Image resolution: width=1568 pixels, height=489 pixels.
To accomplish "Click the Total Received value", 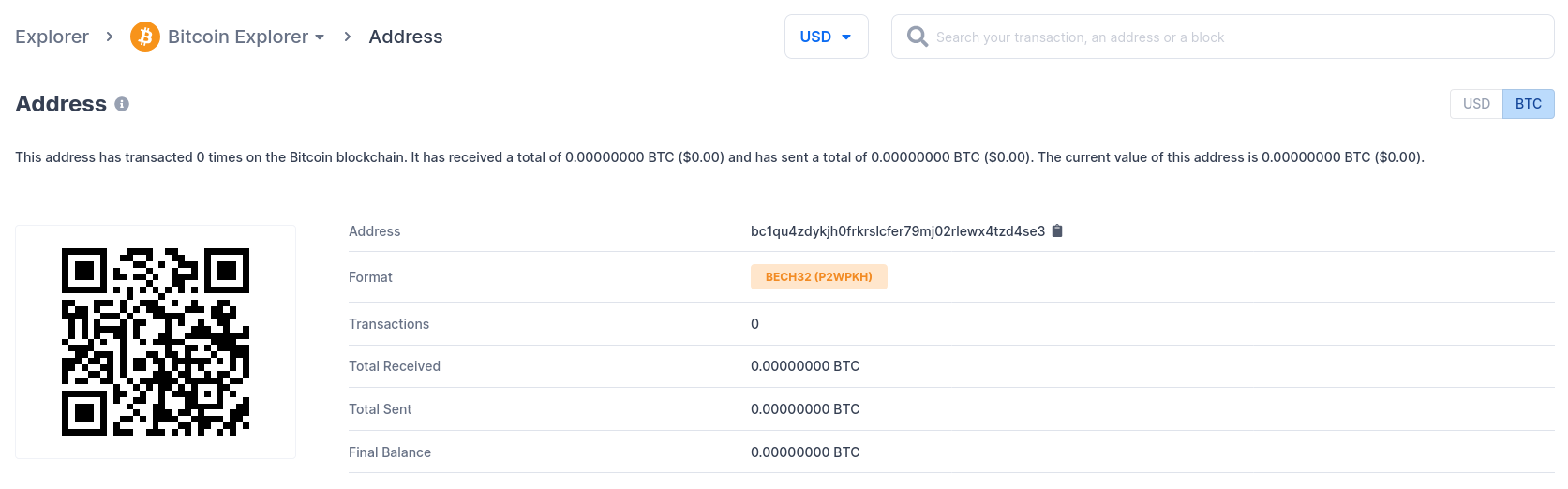I will point(805,366).
